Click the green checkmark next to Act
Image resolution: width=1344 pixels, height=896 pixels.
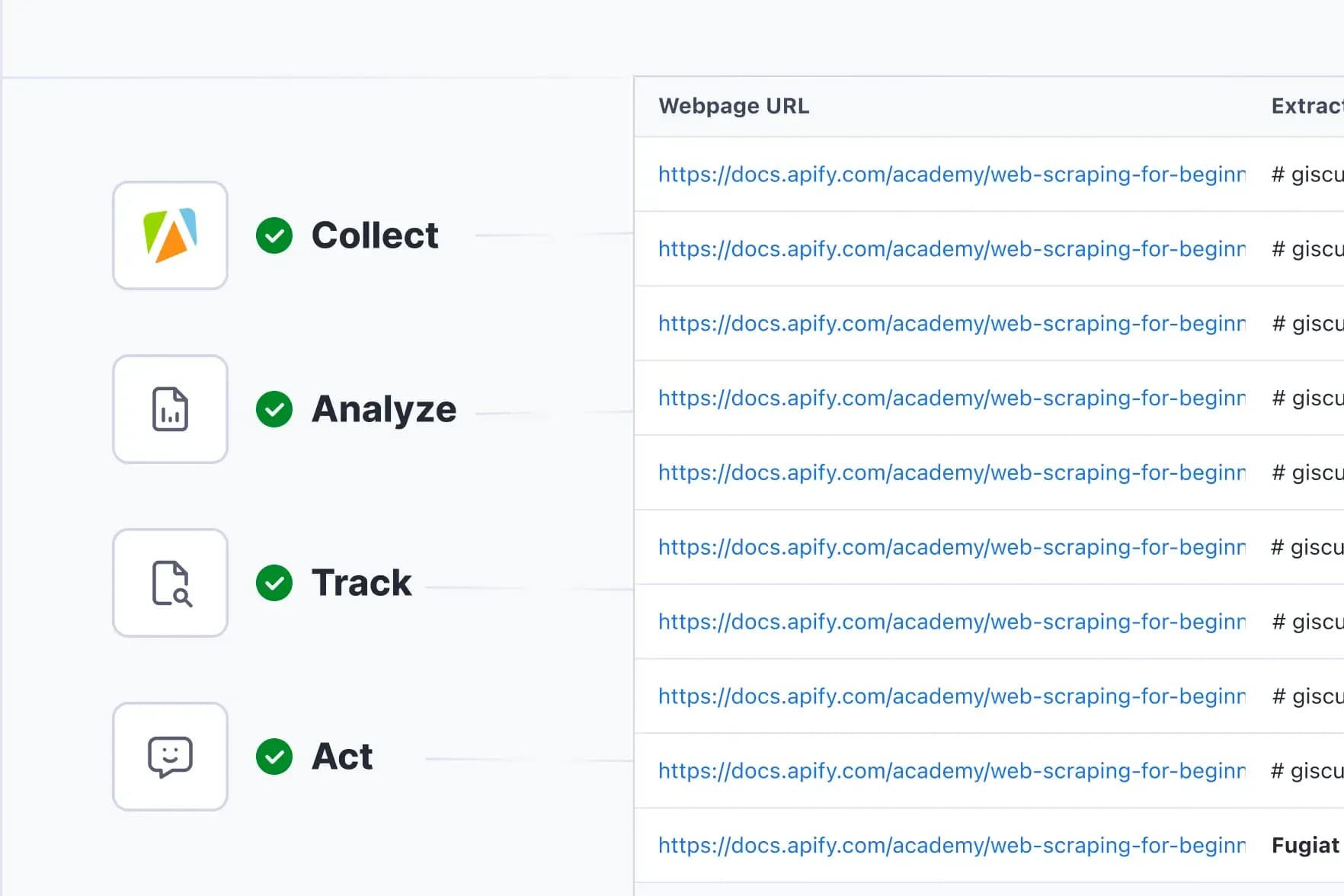274,757
